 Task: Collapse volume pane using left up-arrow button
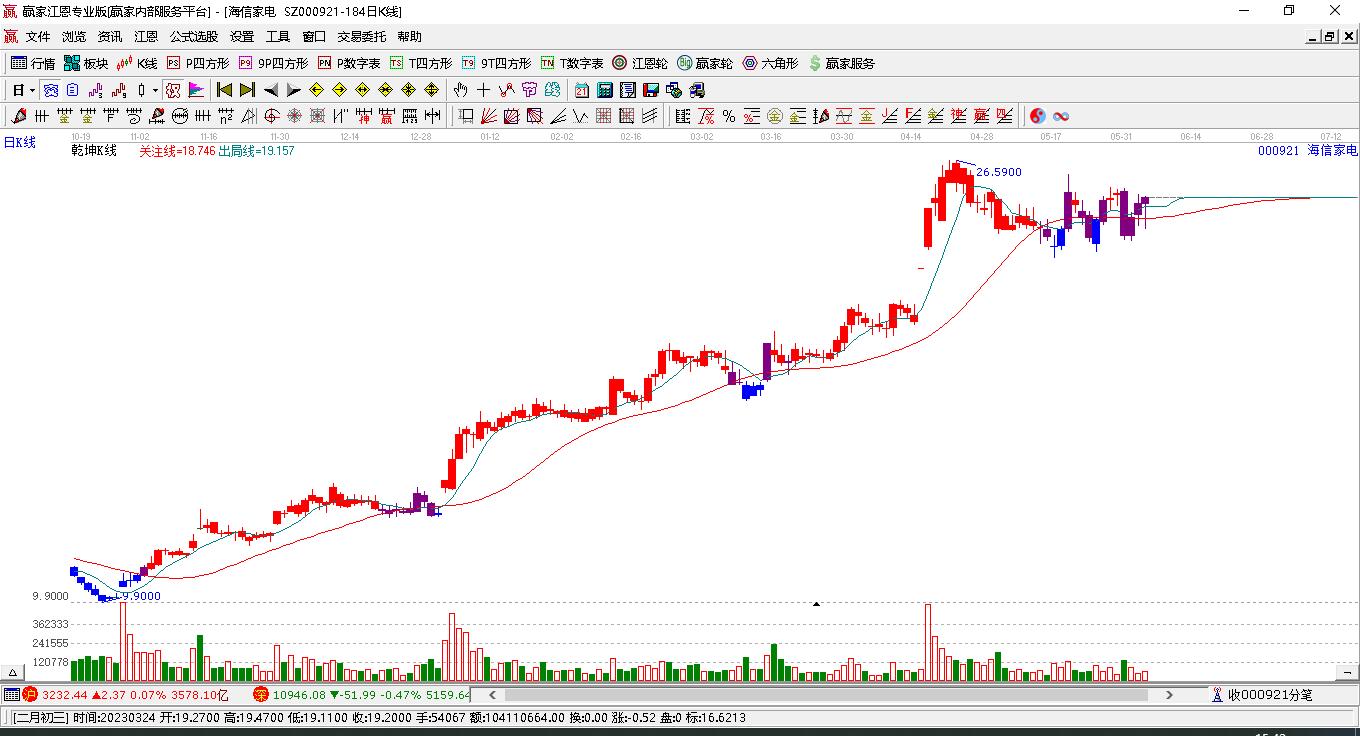pos(13,672)
